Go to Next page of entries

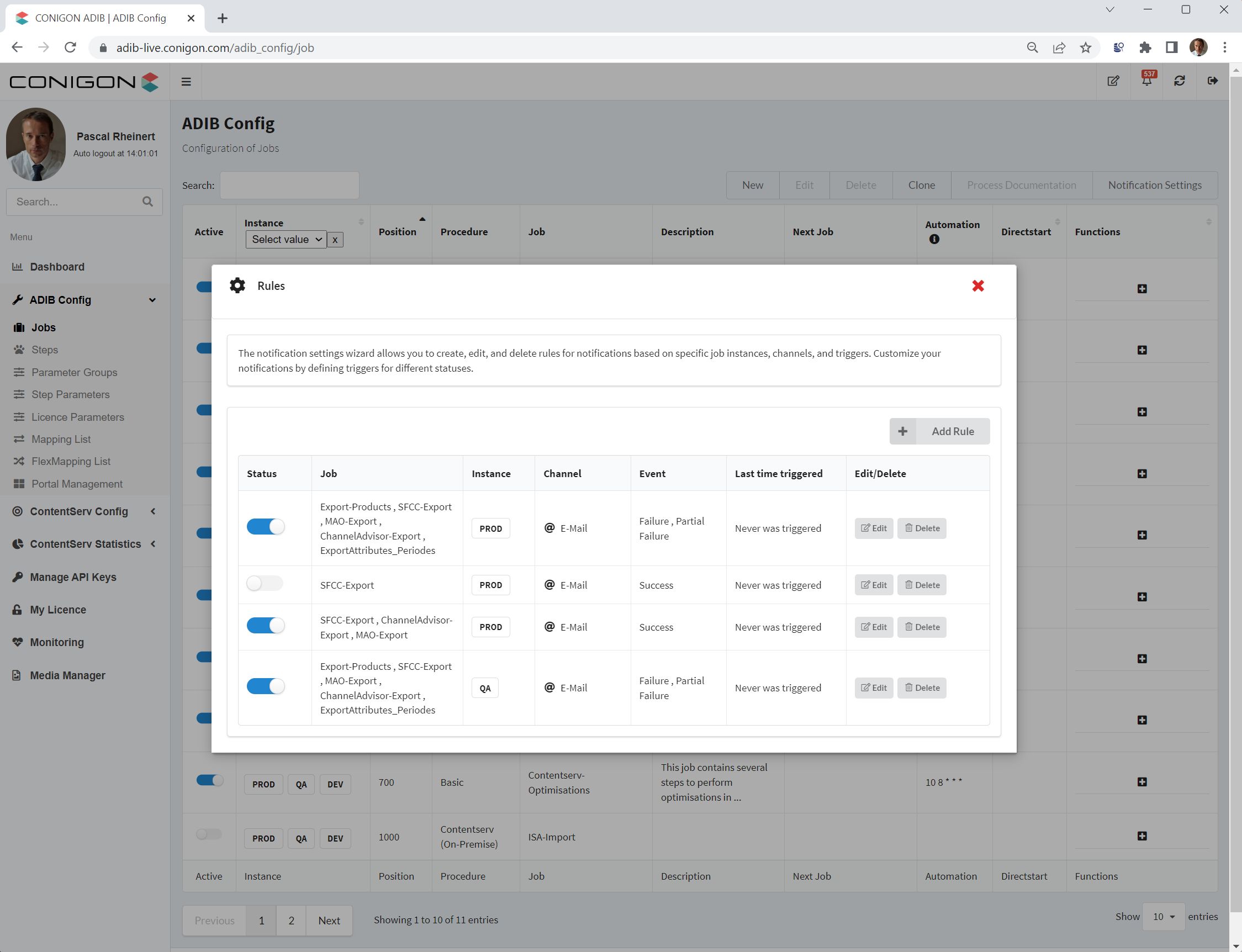329,921
